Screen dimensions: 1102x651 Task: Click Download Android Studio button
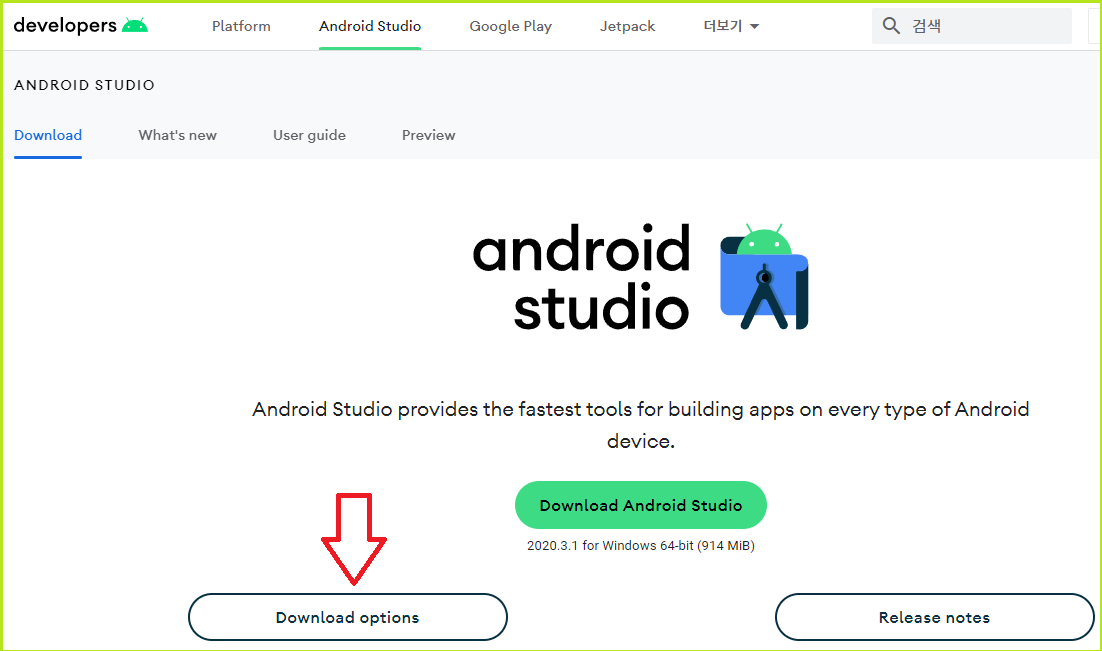[640, 505]
